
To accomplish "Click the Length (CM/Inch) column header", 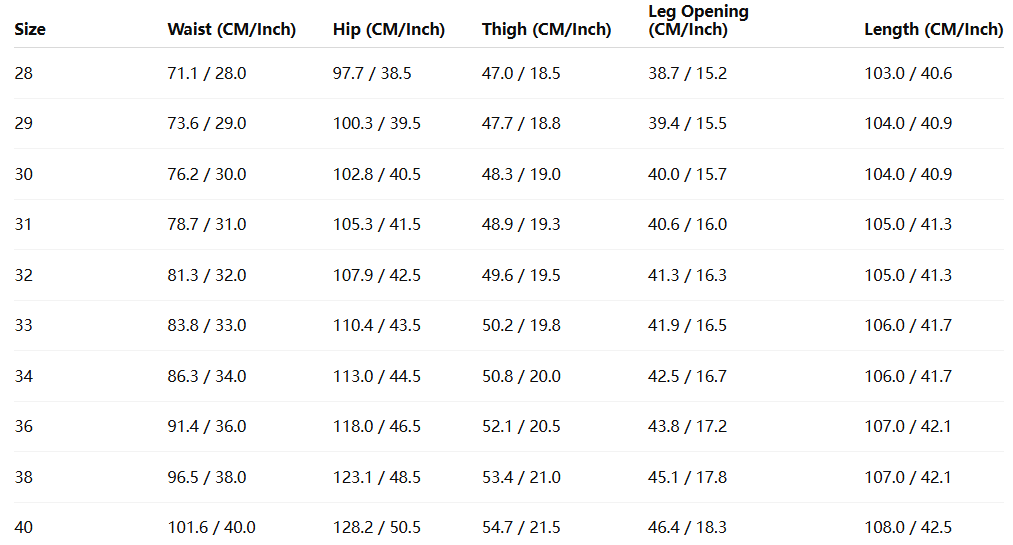I will (933, 29).
